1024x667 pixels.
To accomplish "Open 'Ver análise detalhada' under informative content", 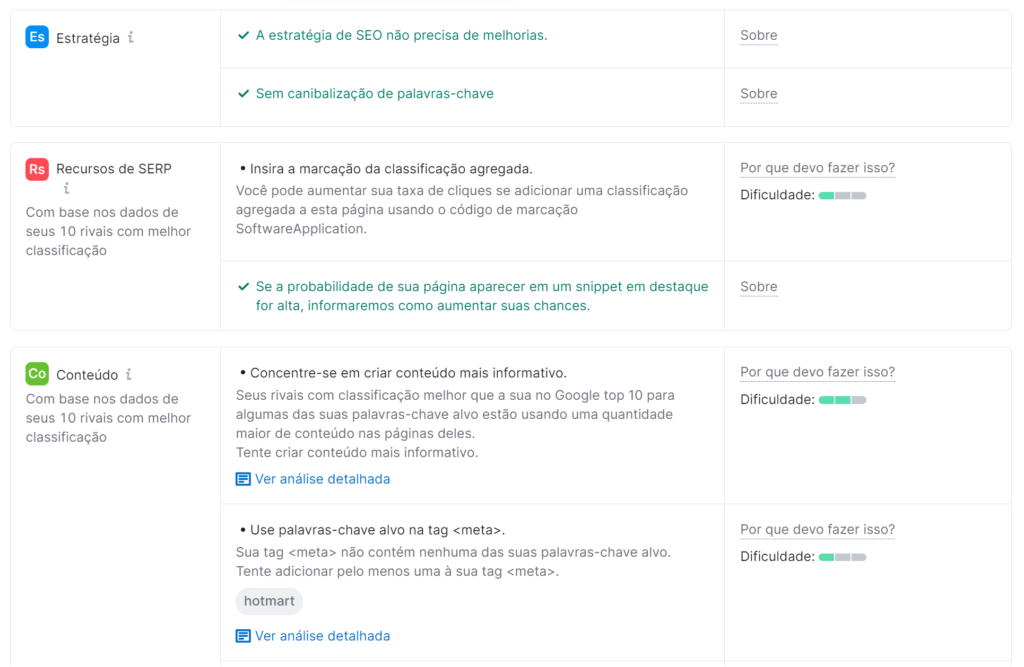I will [x=322, y=479].
